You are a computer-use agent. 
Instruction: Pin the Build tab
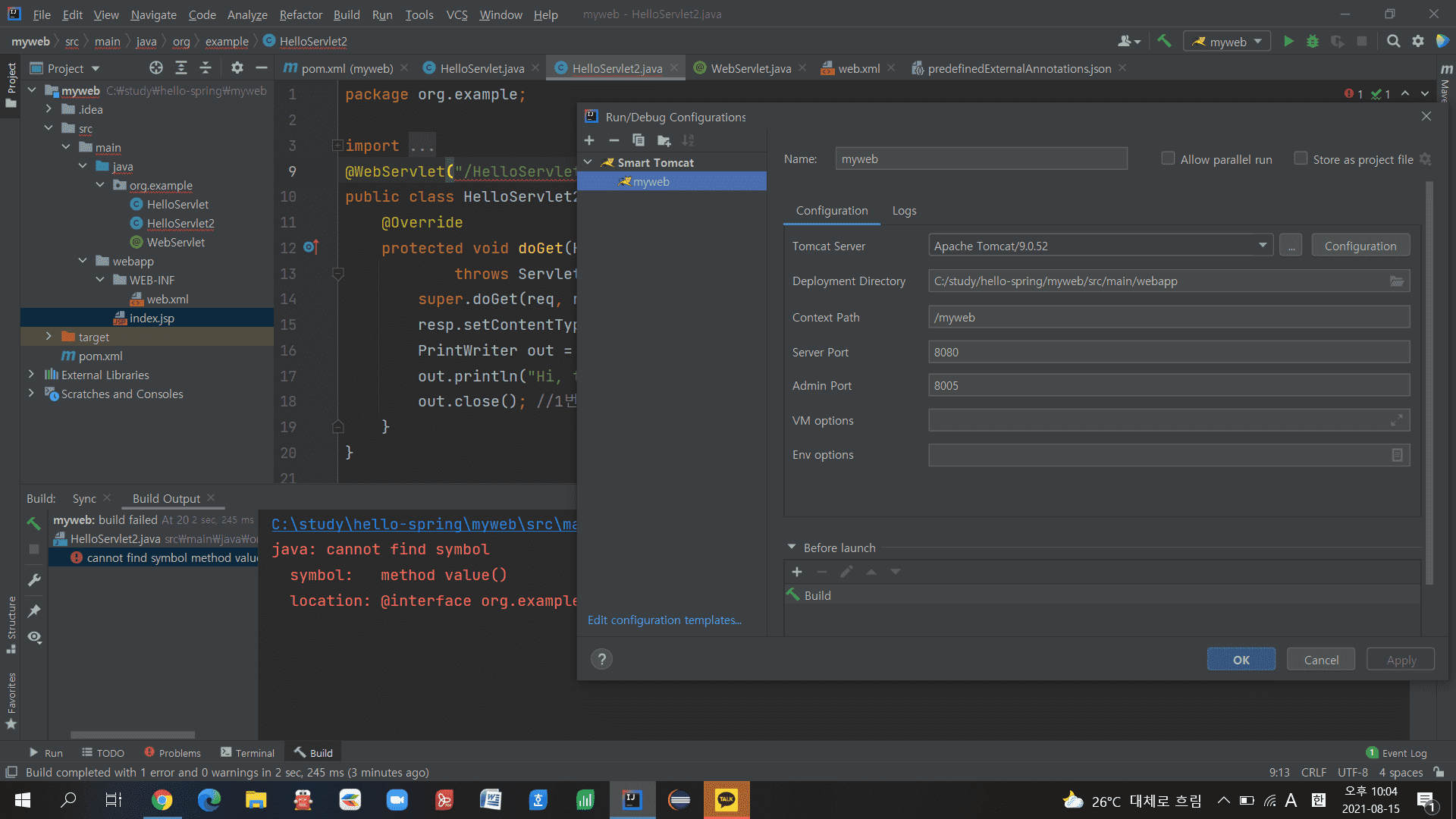click(34, 610)
